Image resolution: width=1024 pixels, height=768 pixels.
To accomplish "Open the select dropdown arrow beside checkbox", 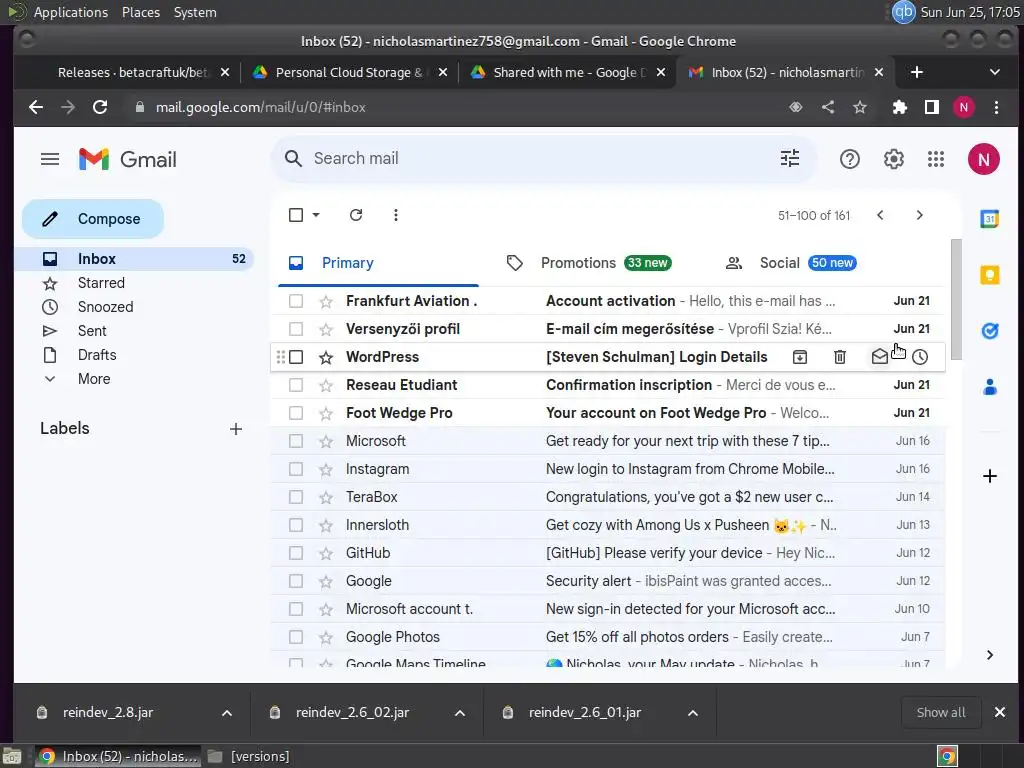I will [x=316, y=215].
